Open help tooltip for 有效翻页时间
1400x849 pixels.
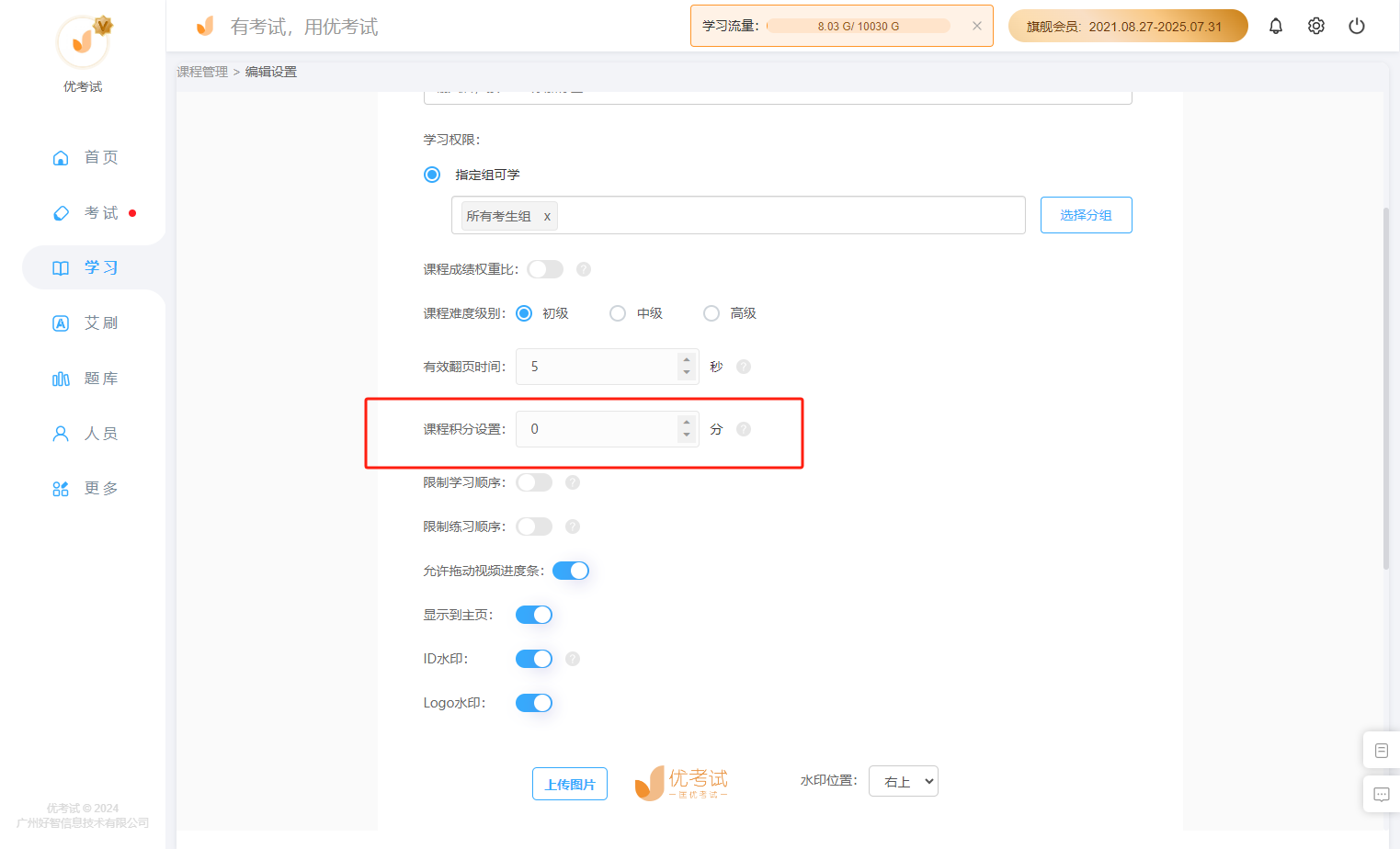(x=744, y=367)
